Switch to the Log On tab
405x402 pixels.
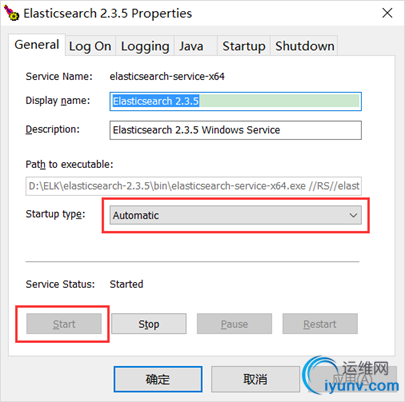[x=90, y=46]
